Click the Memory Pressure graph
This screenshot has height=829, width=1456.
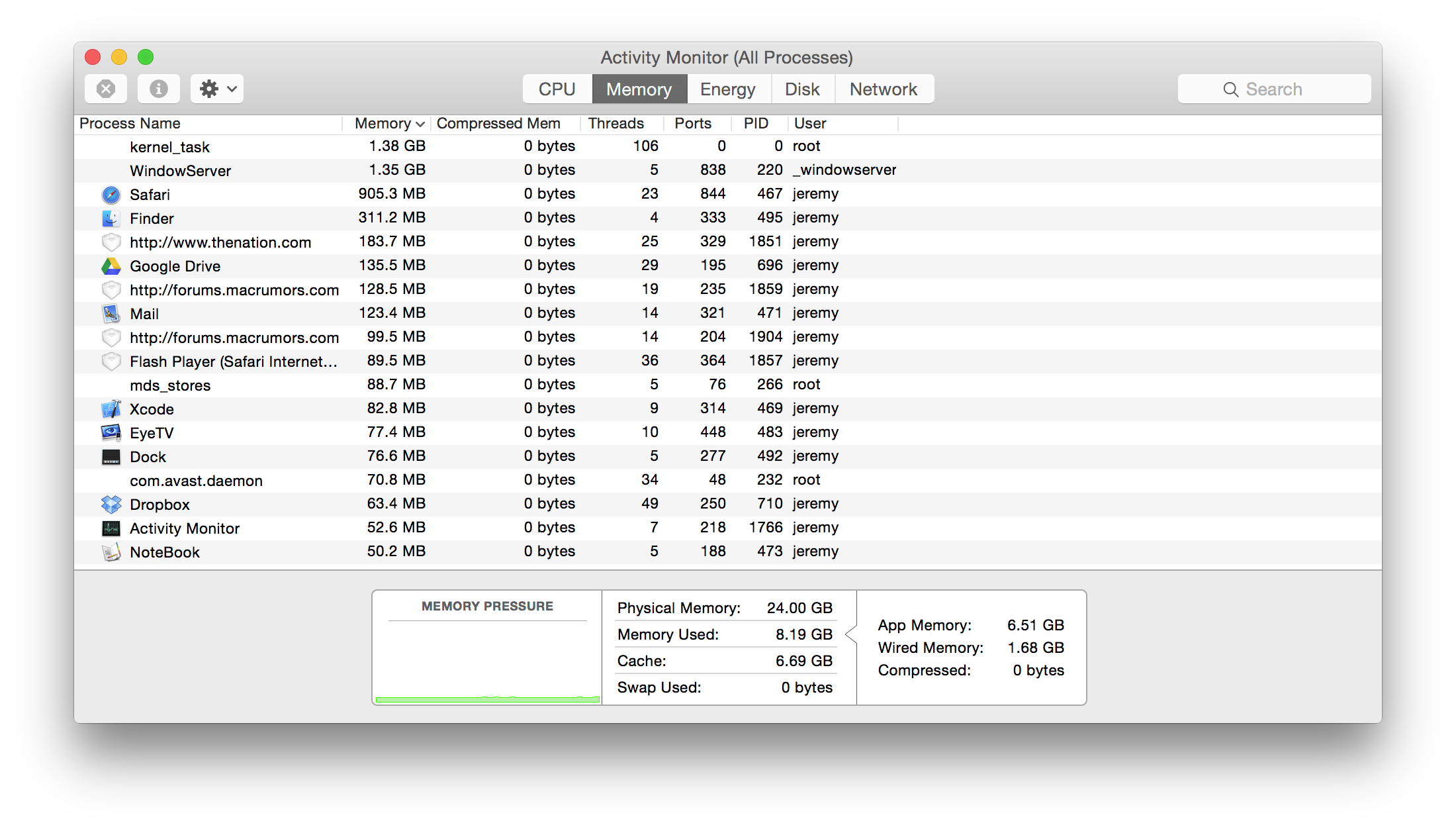pyautogui.click(x=487, y=662)
